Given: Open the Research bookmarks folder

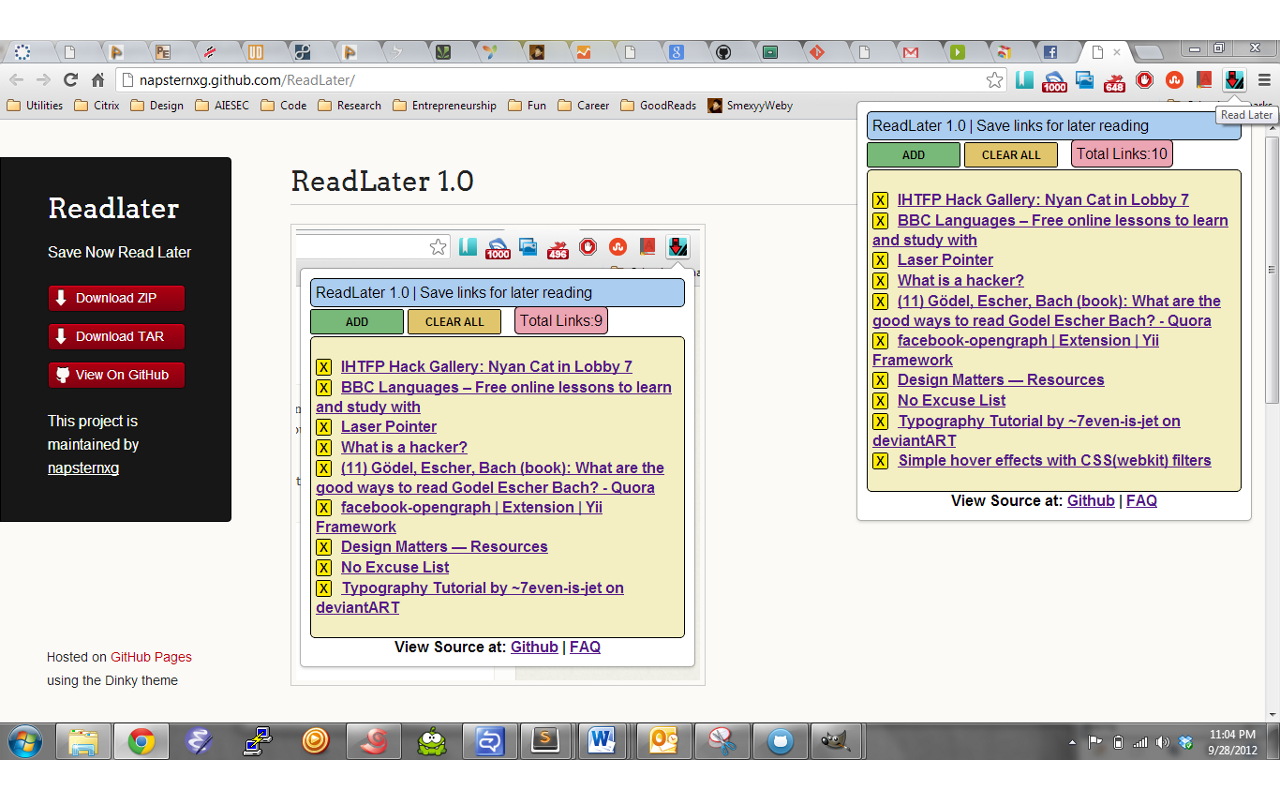Looking at the screenshot, I should point(349,105).
